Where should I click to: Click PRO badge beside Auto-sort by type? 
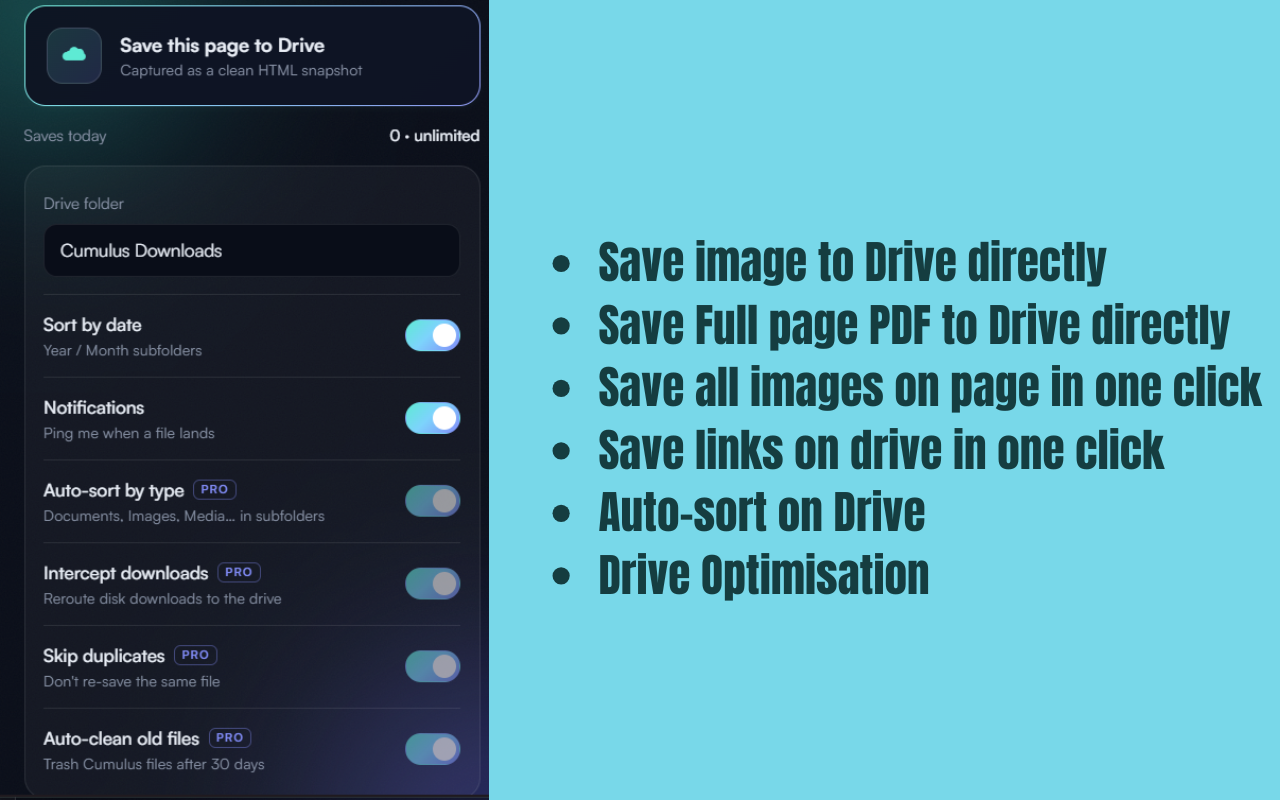click(215, 490)
